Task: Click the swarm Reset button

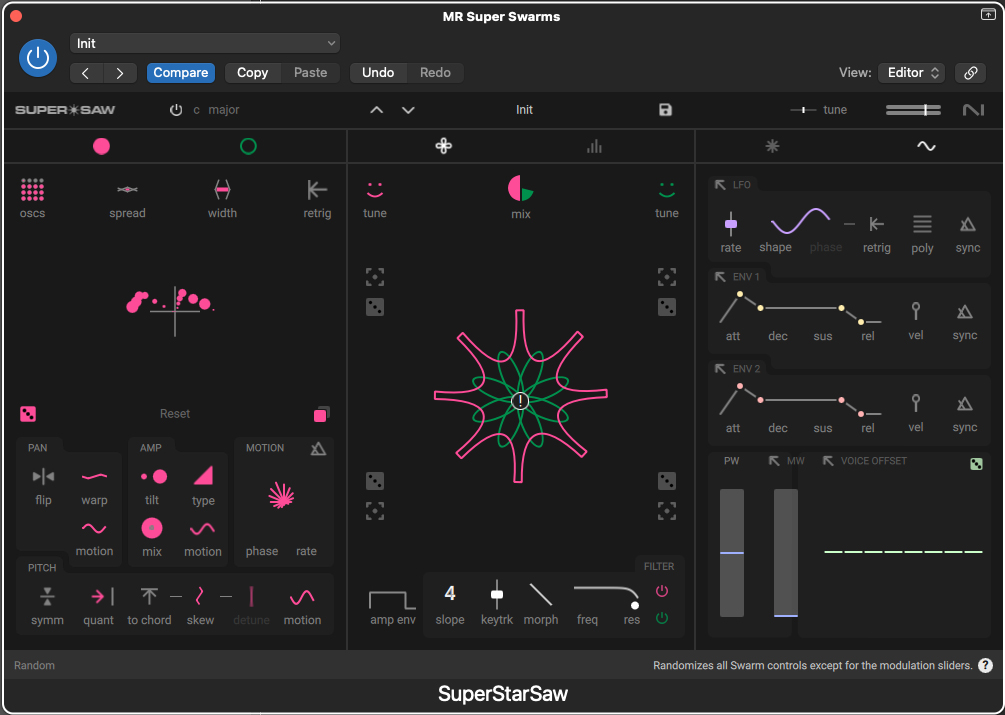Action: point(175,414)
